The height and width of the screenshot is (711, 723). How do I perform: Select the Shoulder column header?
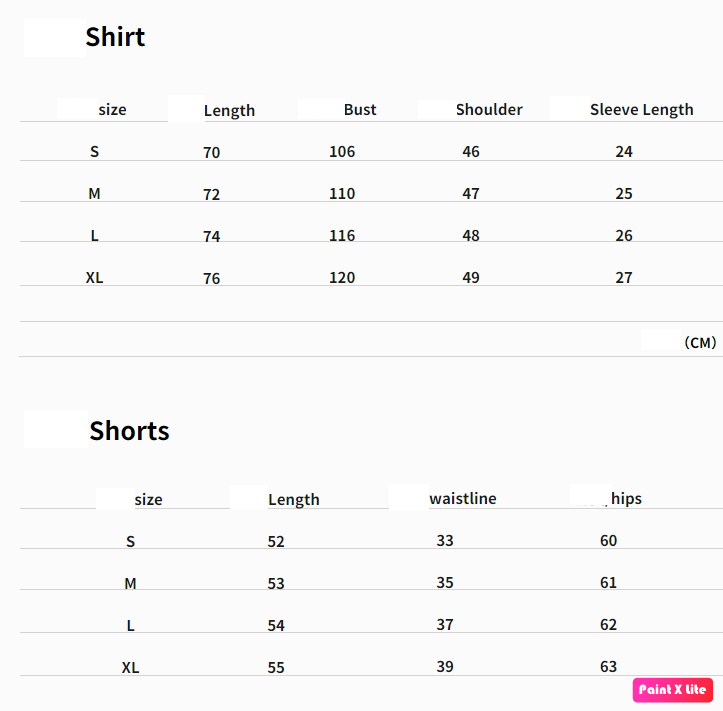coord(489,110)
